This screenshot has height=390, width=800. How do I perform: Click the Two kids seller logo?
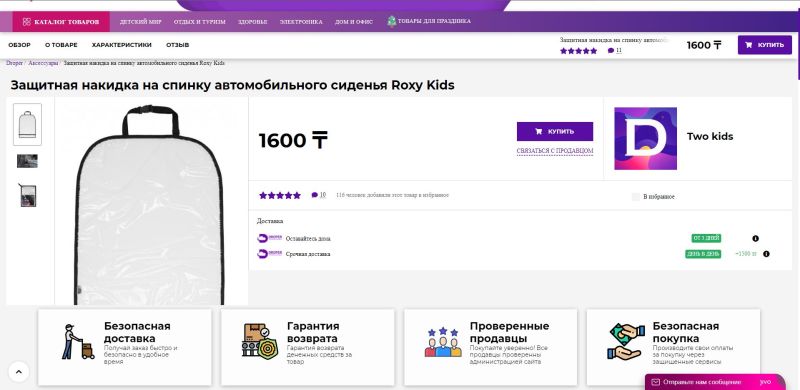click(645, 138)
